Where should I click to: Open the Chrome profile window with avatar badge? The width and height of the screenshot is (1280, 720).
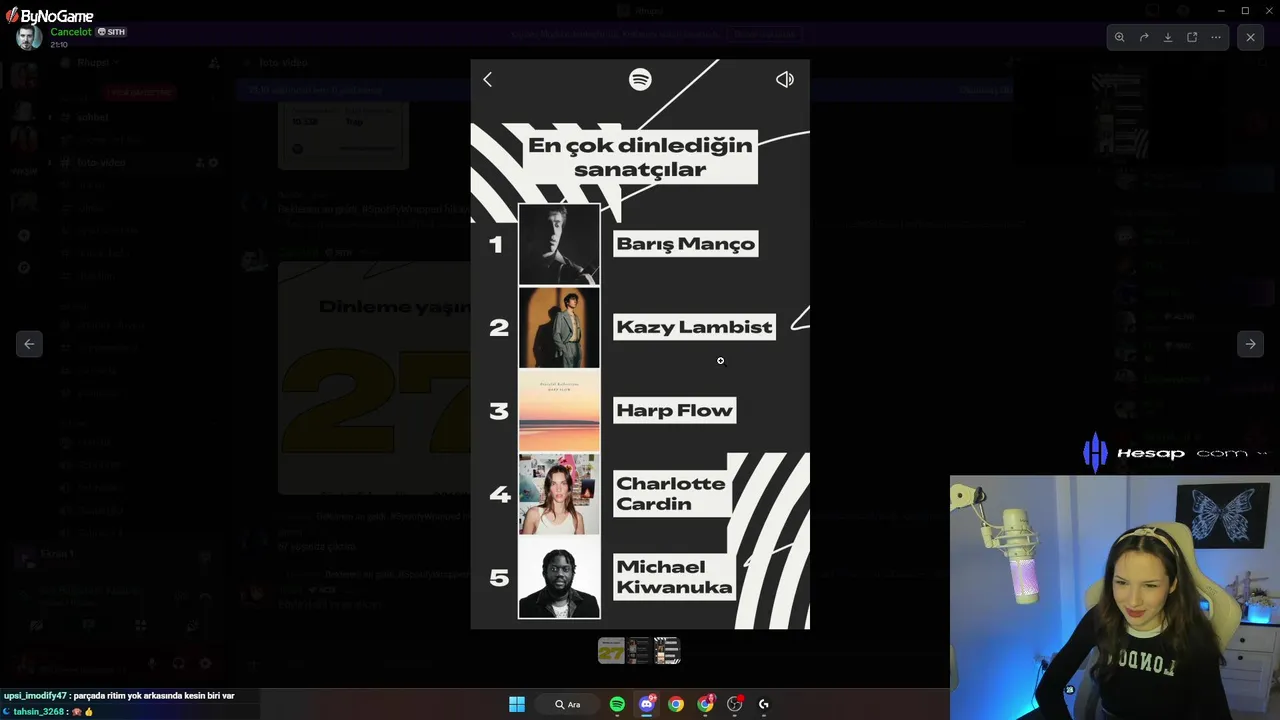[x=706, y=704]
